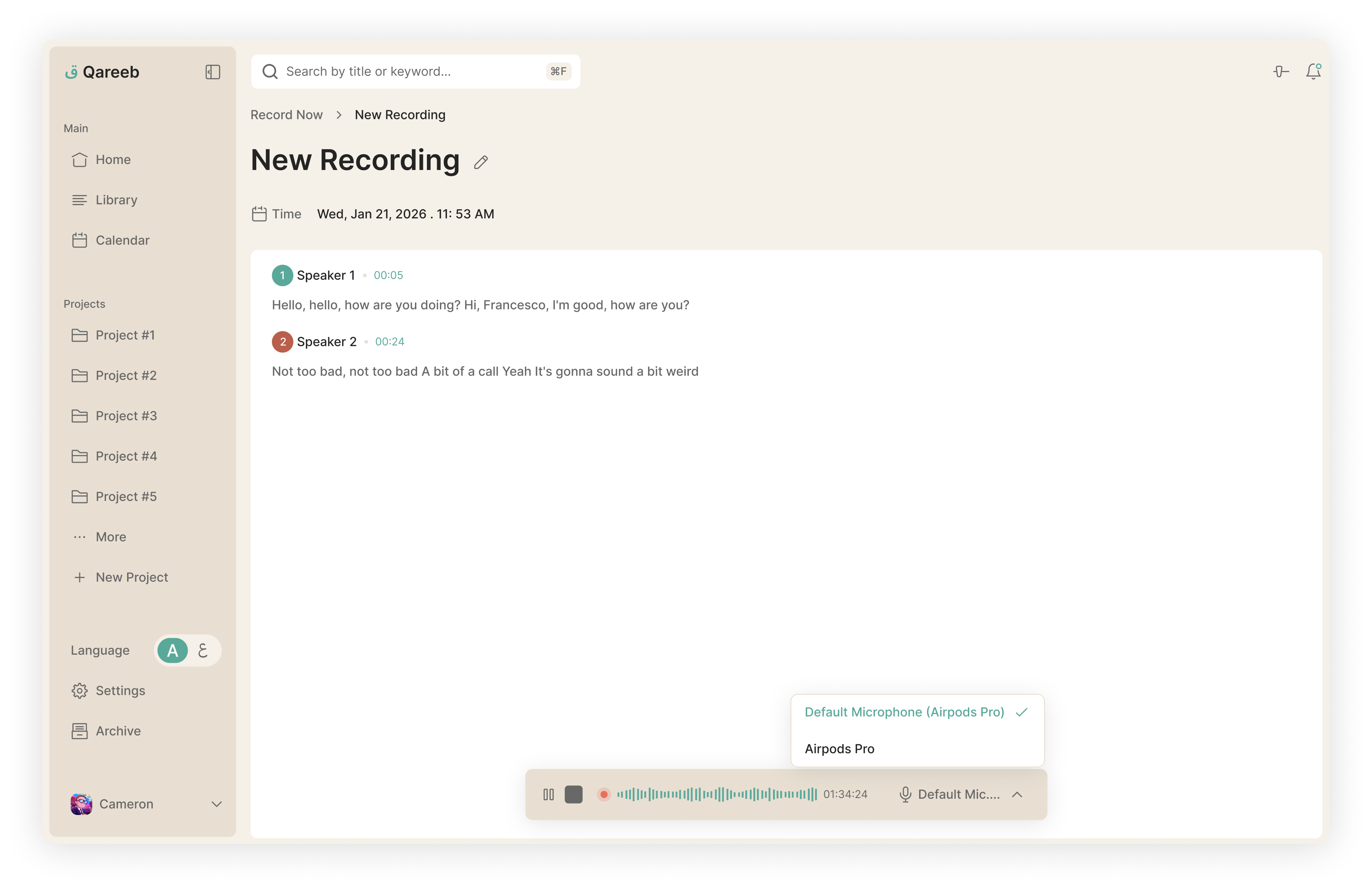Screen dimensions: 1372x889
Task: Click Cameron's profile avatar
Action: point(81,804)
